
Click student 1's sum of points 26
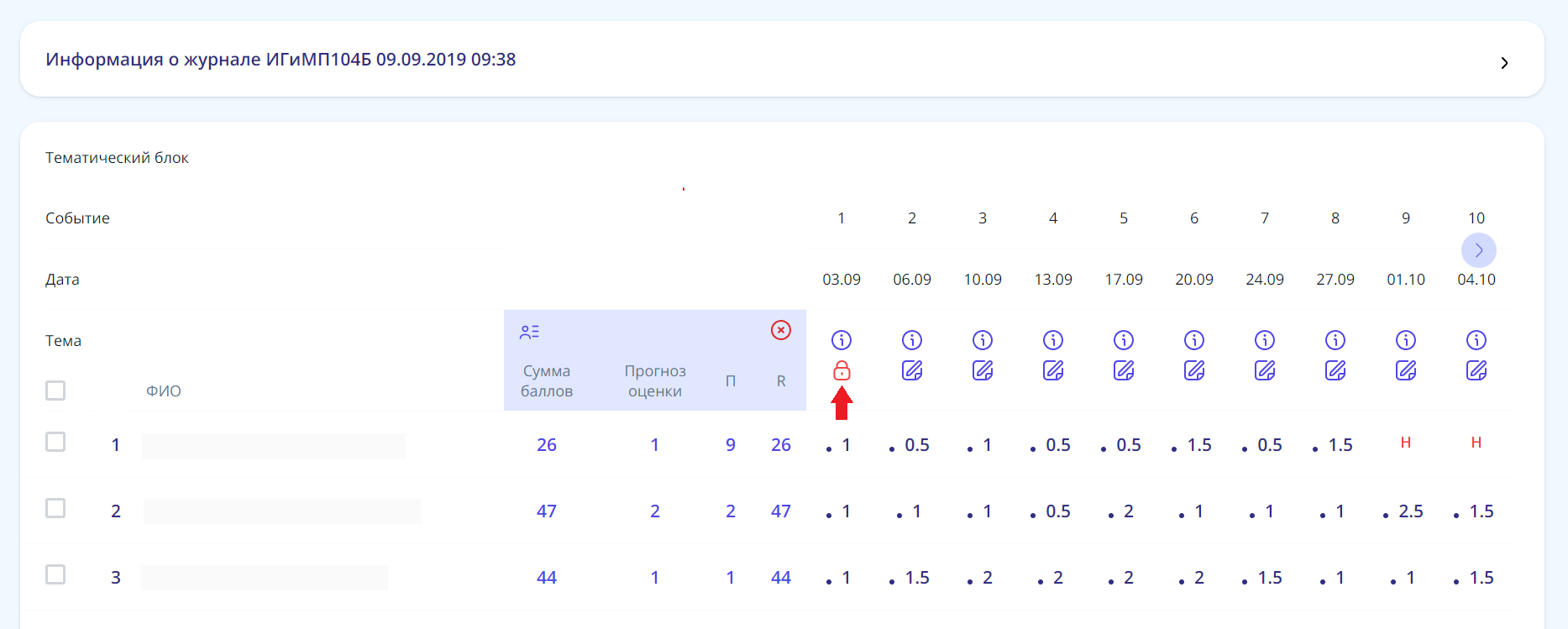[547, 445]
